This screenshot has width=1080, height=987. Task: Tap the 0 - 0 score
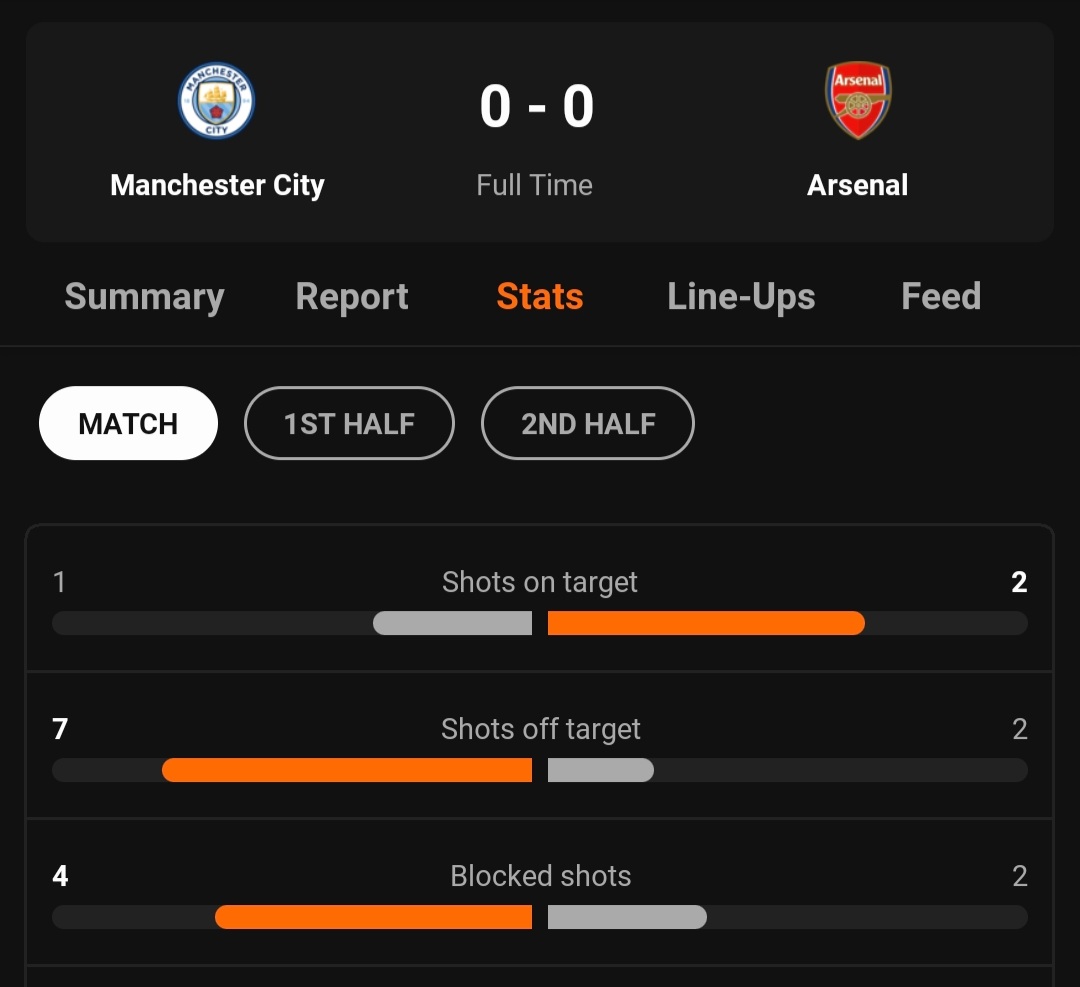pos(537,106)
